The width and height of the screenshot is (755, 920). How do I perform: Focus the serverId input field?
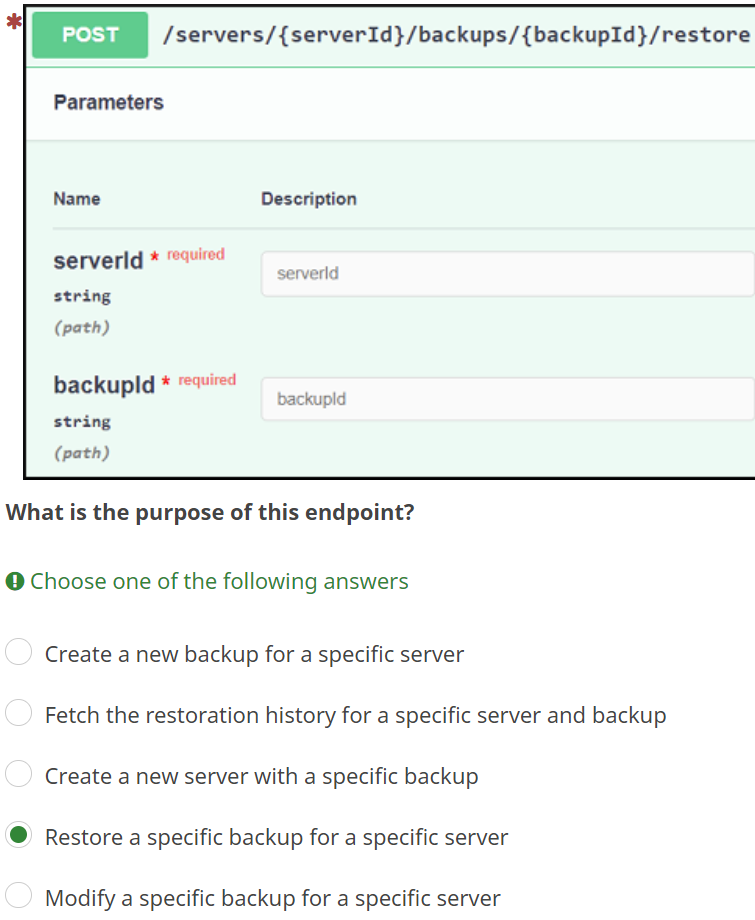(x=507, y=273)
